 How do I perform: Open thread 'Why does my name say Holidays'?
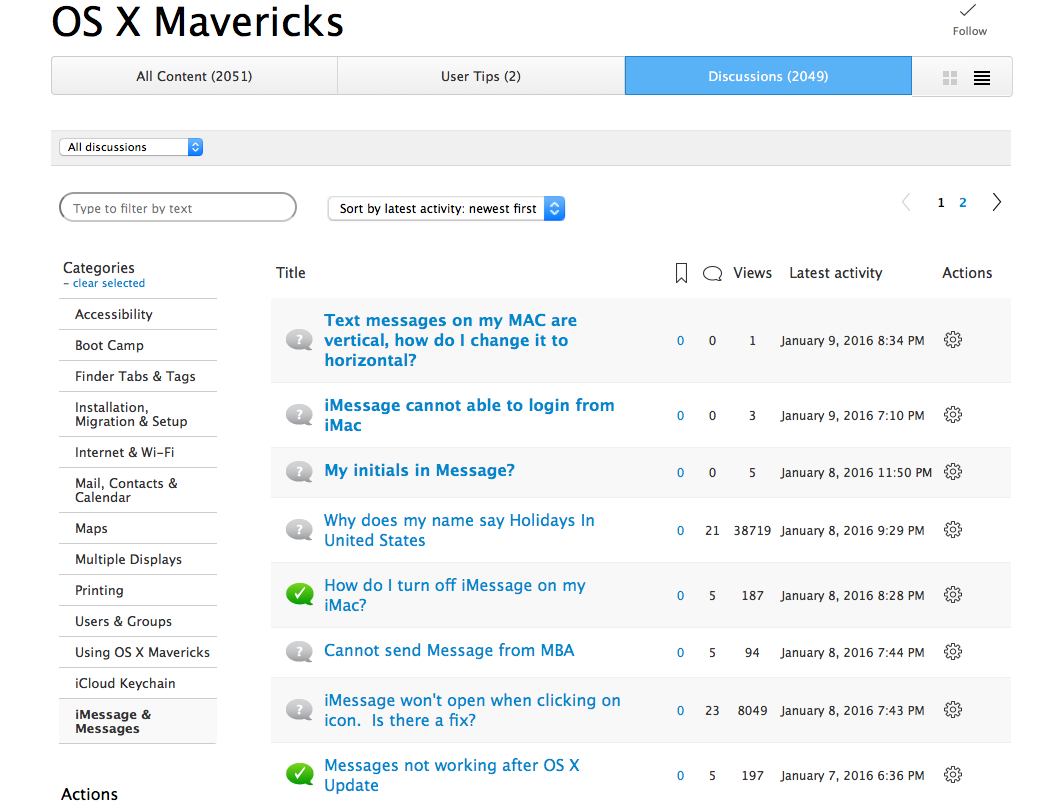tap(459, 530)
